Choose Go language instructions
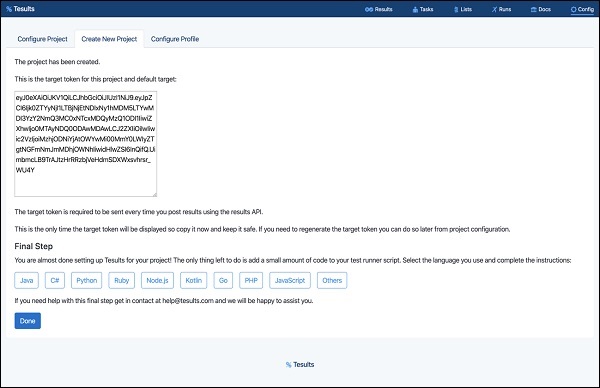The width and height of the screenshot is (600, 388). 223,280
